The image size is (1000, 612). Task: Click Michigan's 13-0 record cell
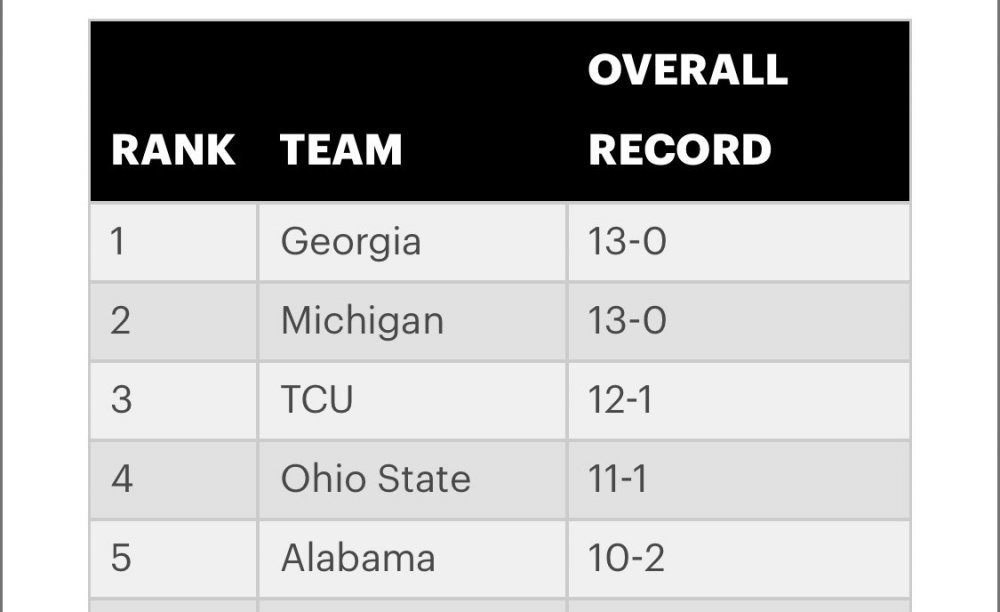(627, 321)
